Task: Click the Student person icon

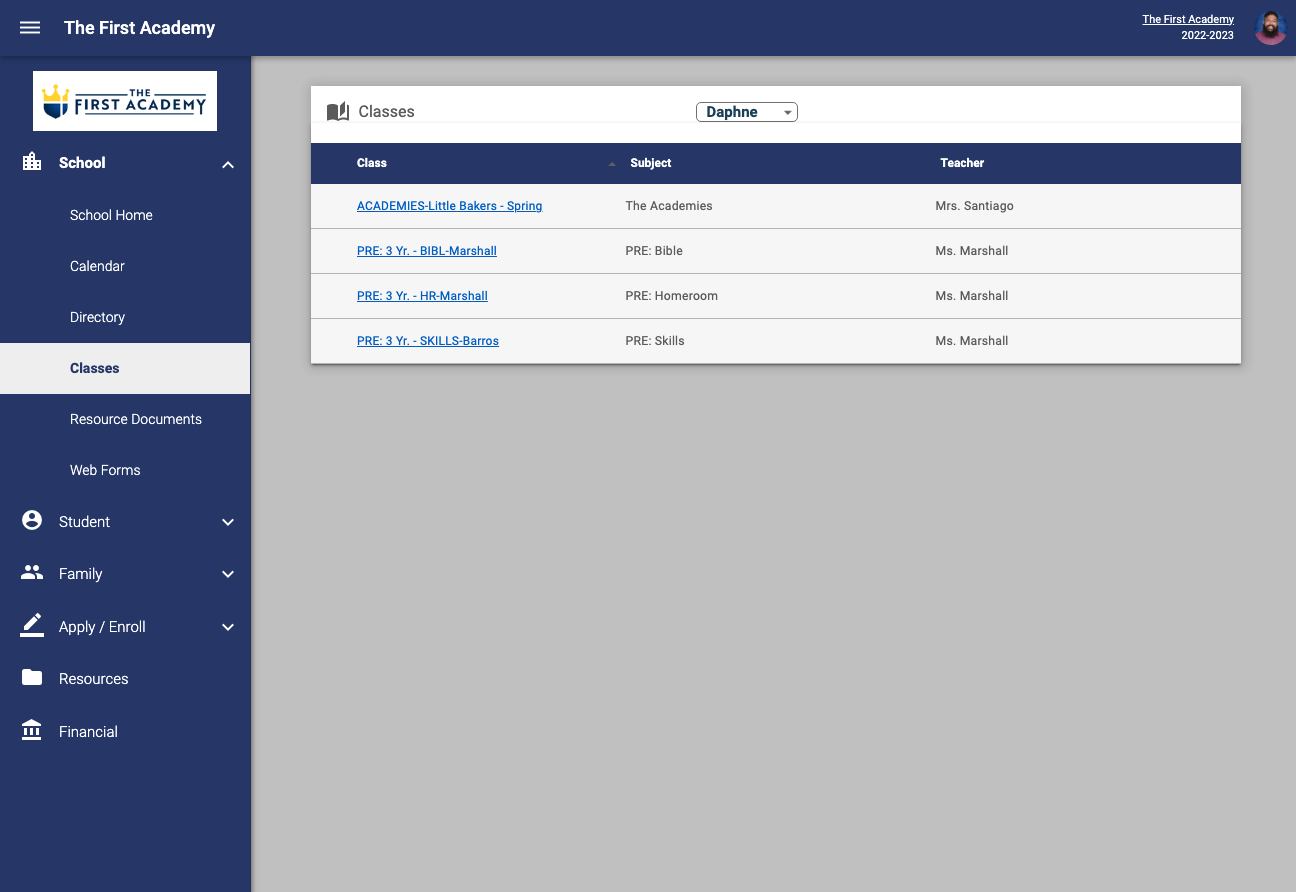Action: coord(32,520)
